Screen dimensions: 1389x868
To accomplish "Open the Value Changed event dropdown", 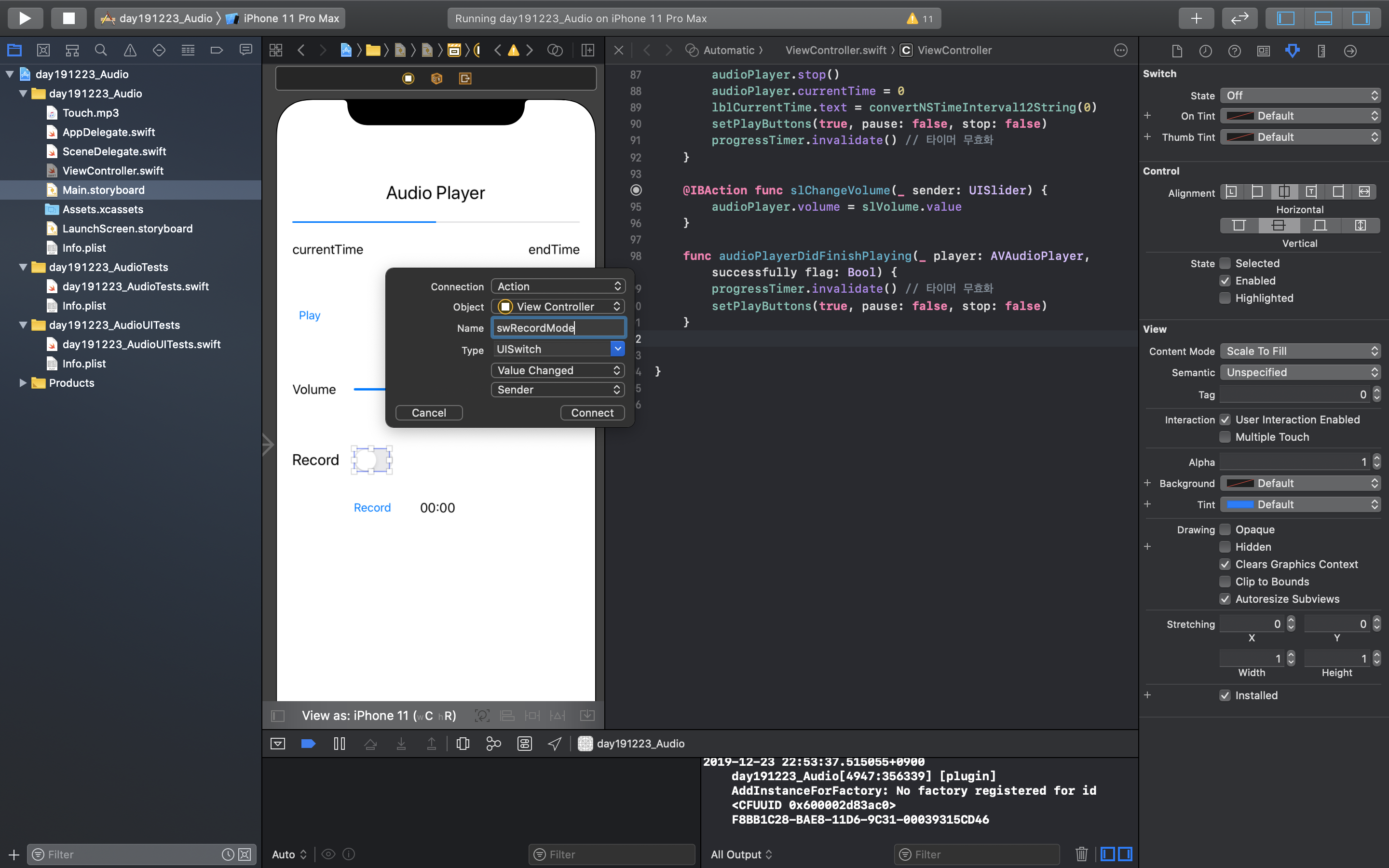I will (558, 370).
